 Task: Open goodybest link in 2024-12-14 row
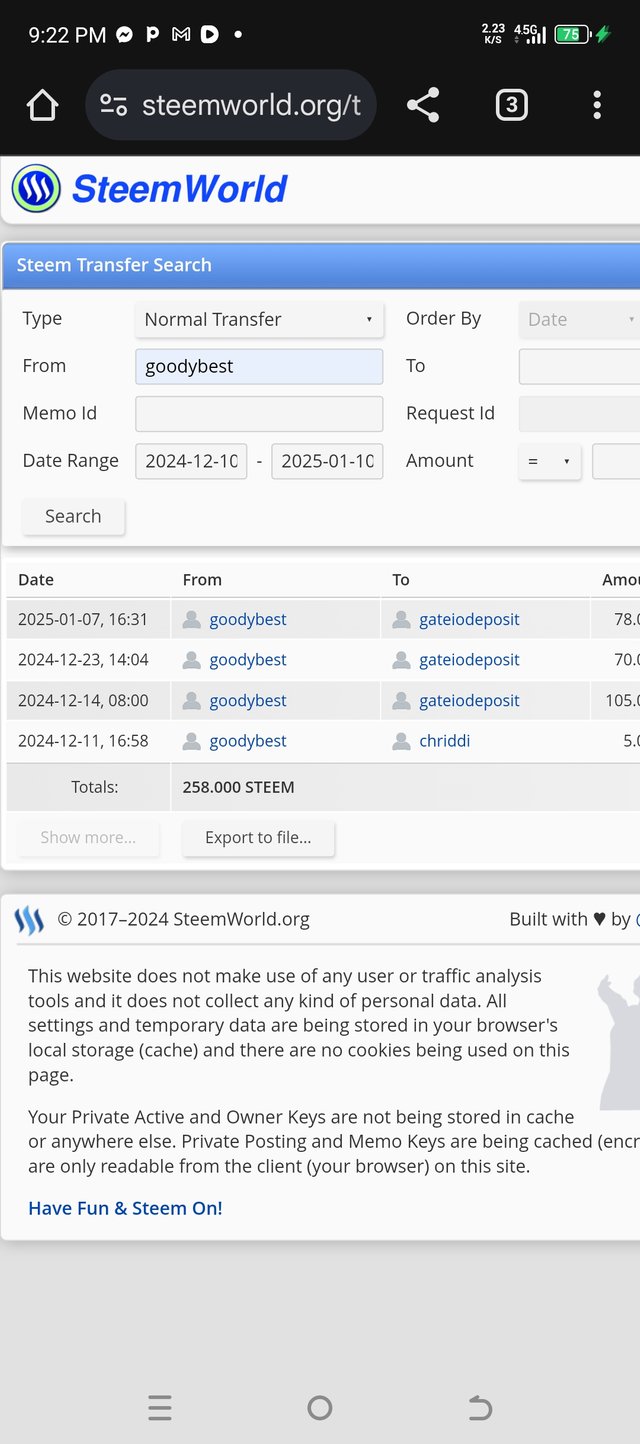(x=248, y=701)
